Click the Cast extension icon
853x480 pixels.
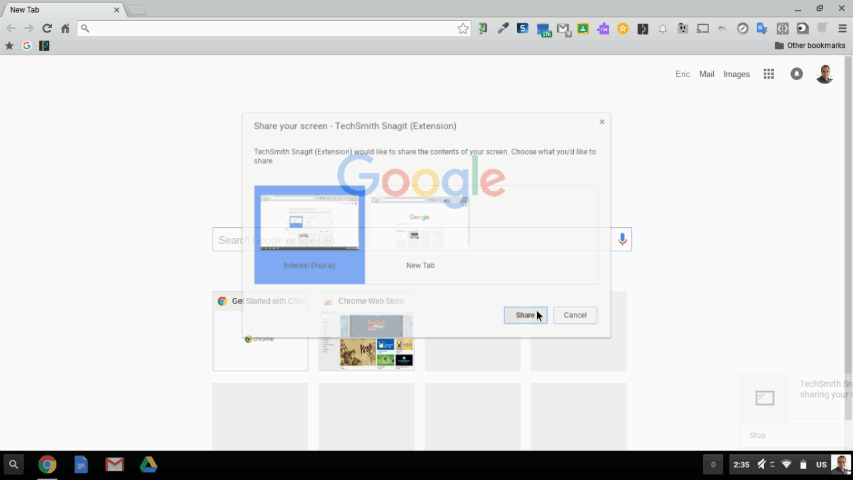pyautogui.click(x=703, y=29)
